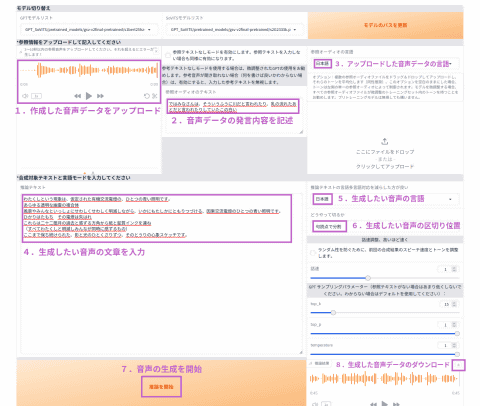Screen dimensions: 480x406
Task: Open the GPT model list dropdown
Action: tap(88, 30)
